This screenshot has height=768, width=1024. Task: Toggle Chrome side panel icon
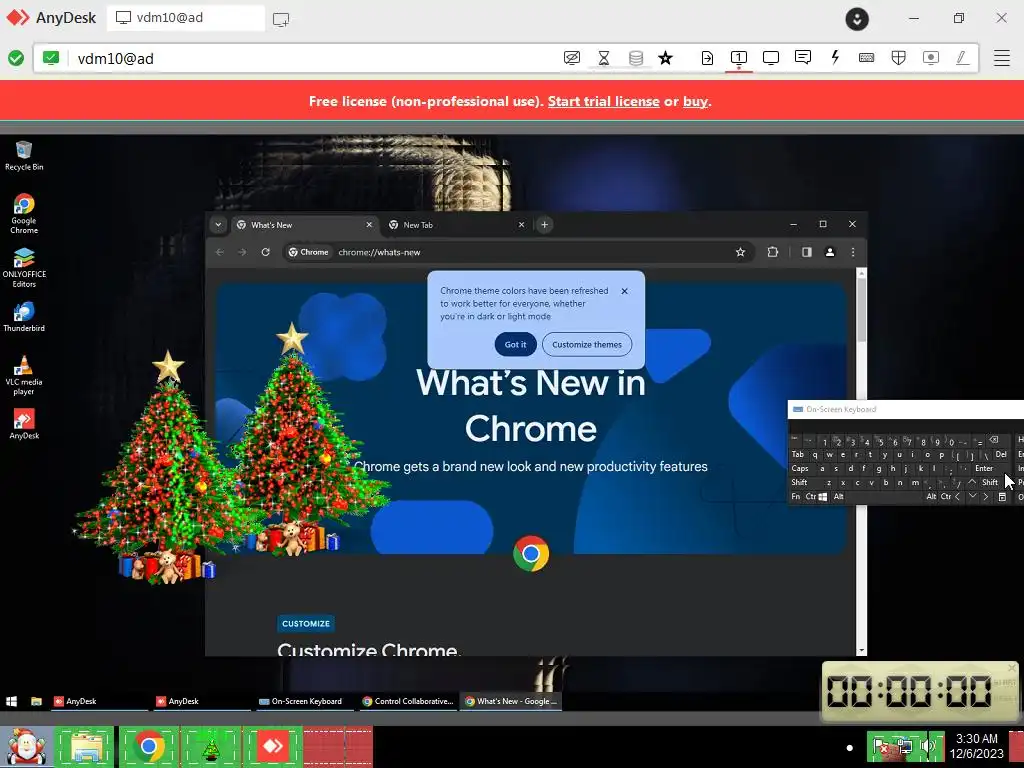coord(807,252)
